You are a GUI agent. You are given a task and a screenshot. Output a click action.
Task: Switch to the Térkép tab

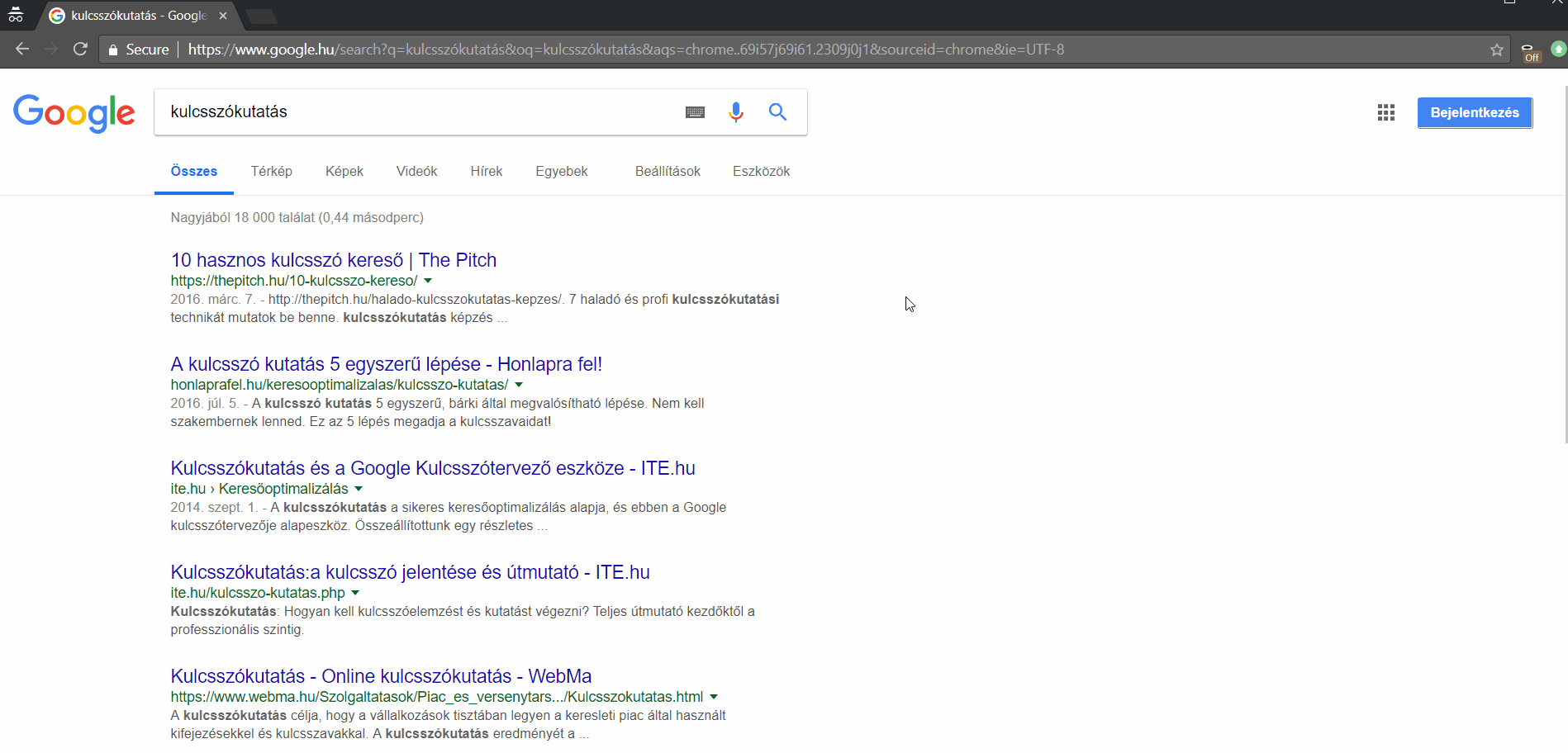point(272,171)
